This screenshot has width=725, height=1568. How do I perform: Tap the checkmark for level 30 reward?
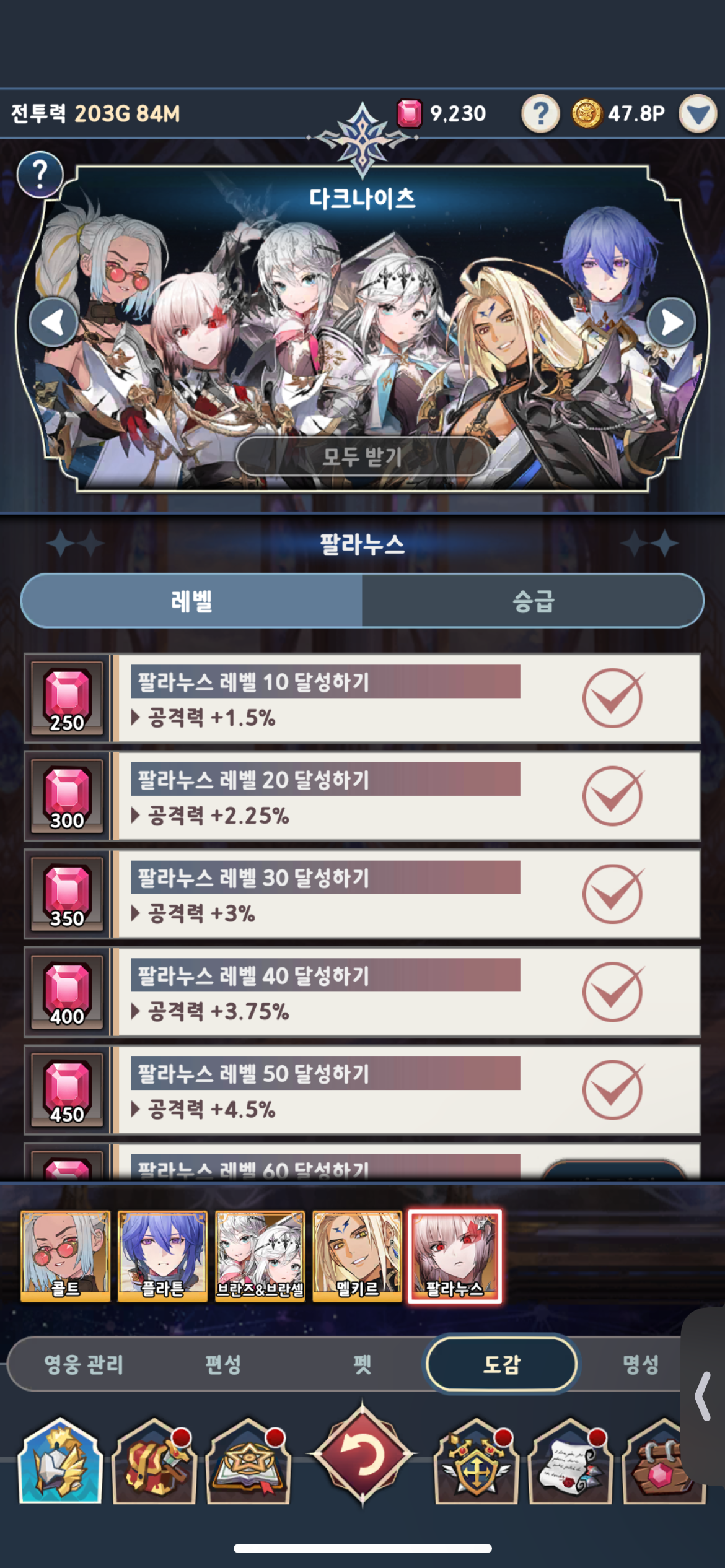[x=612, y=894]
